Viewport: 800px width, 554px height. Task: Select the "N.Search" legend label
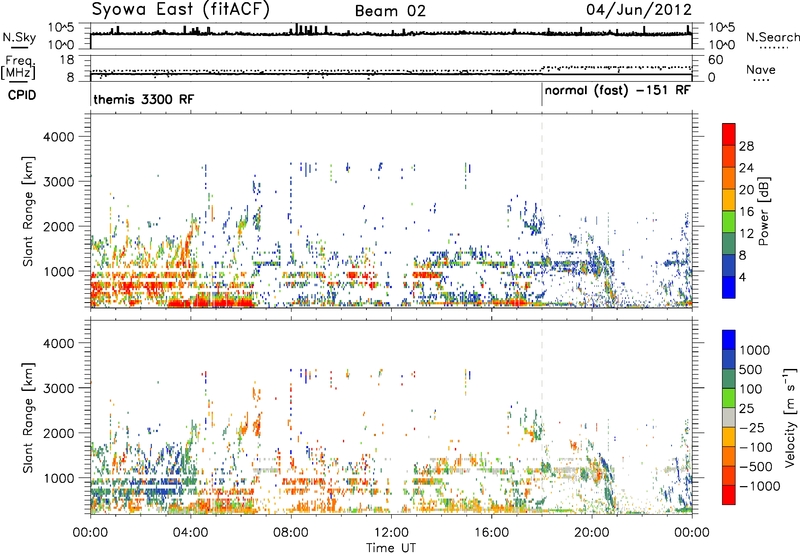tap(773, 37)
